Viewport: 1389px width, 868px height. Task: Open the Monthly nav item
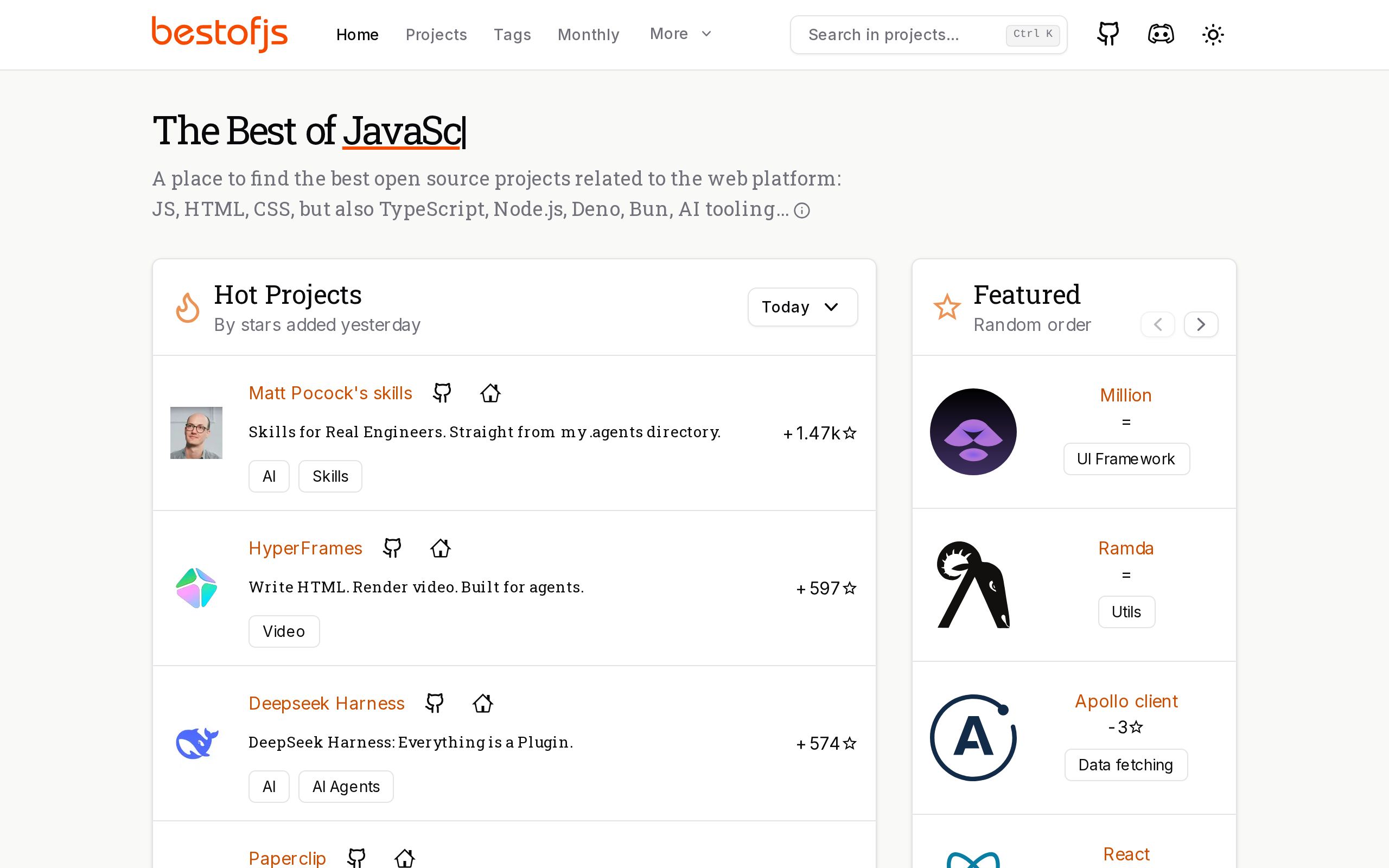pyautogui.click(x=588, y=34)
